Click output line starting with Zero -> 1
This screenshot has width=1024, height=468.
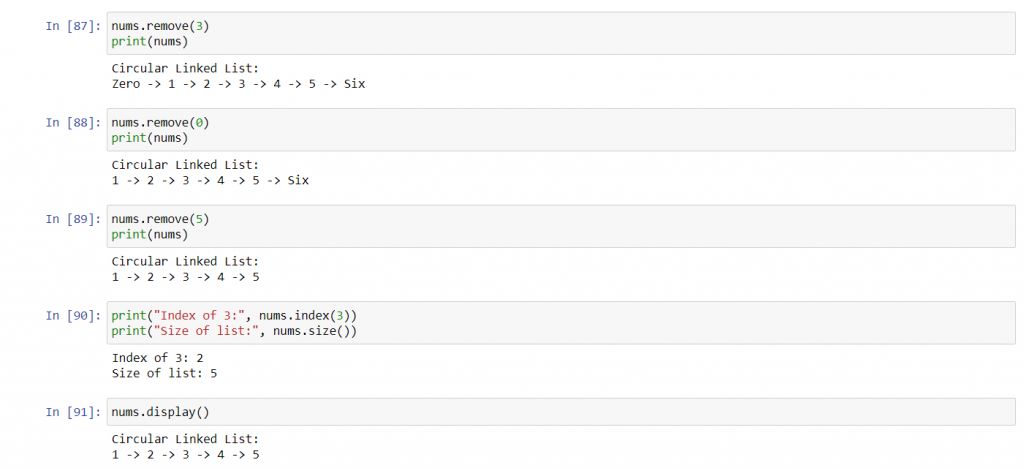tap(238, 84)
